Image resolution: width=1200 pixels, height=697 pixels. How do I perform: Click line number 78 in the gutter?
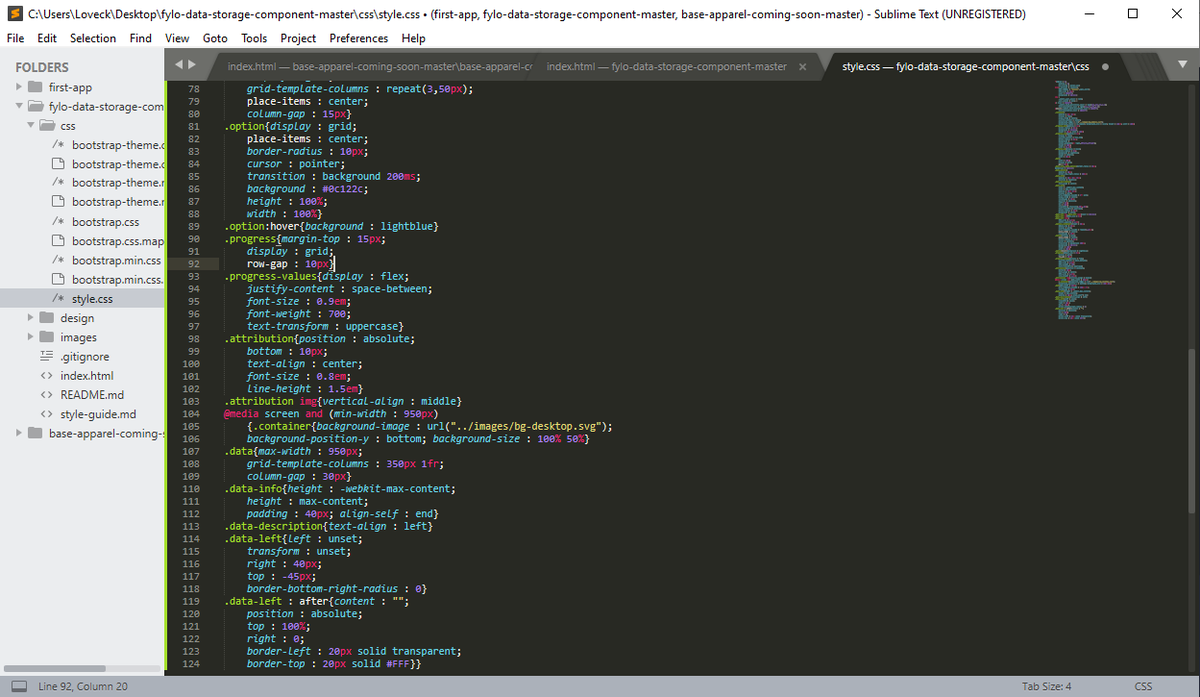tap(194, 89)
